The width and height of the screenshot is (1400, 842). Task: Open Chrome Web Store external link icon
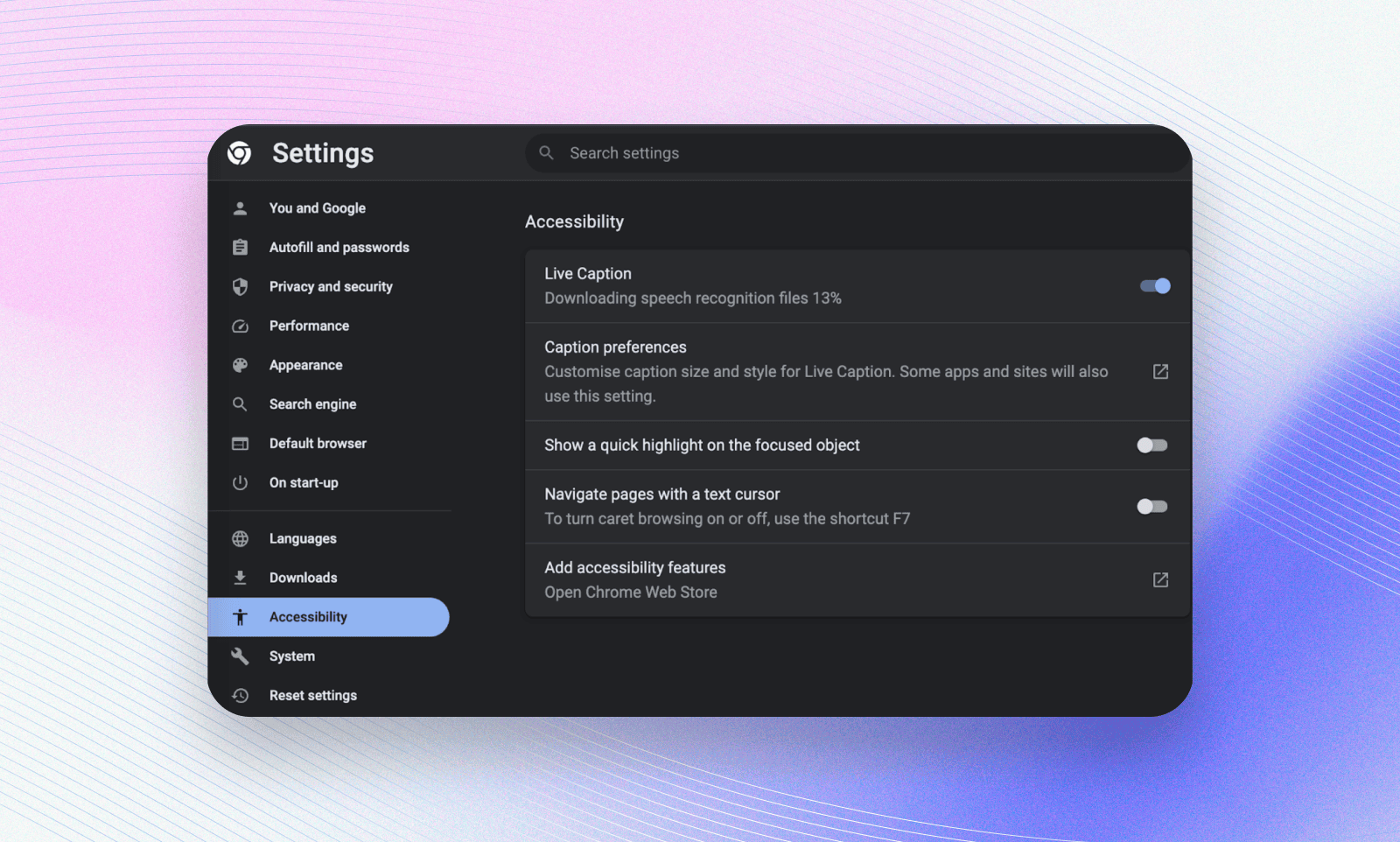pyautogui.click(x=1160, y=580)
